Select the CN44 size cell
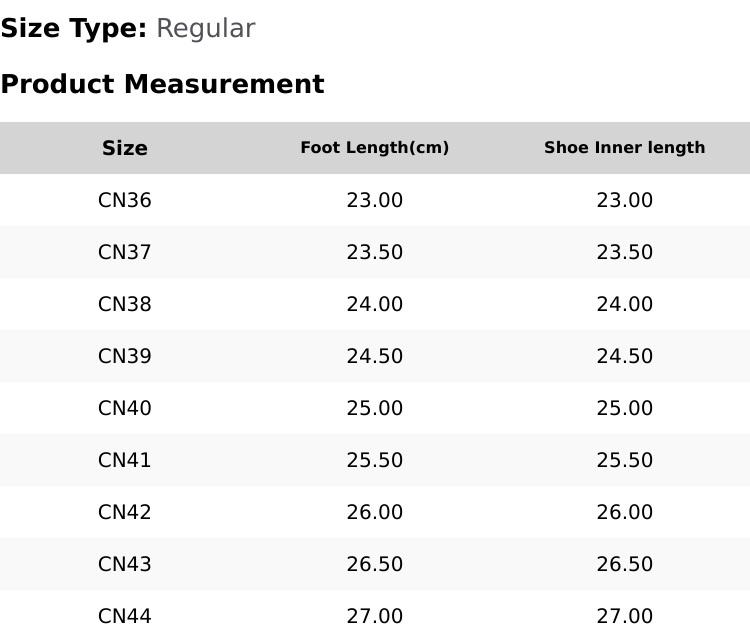750x642 pixels. (x=125, y=616)
